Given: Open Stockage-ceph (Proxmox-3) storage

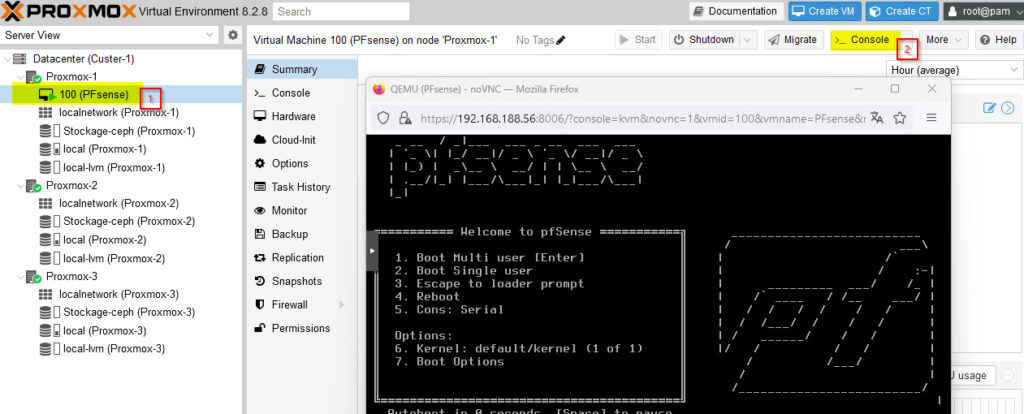Looking at the screenshot, I should [129, 312].
